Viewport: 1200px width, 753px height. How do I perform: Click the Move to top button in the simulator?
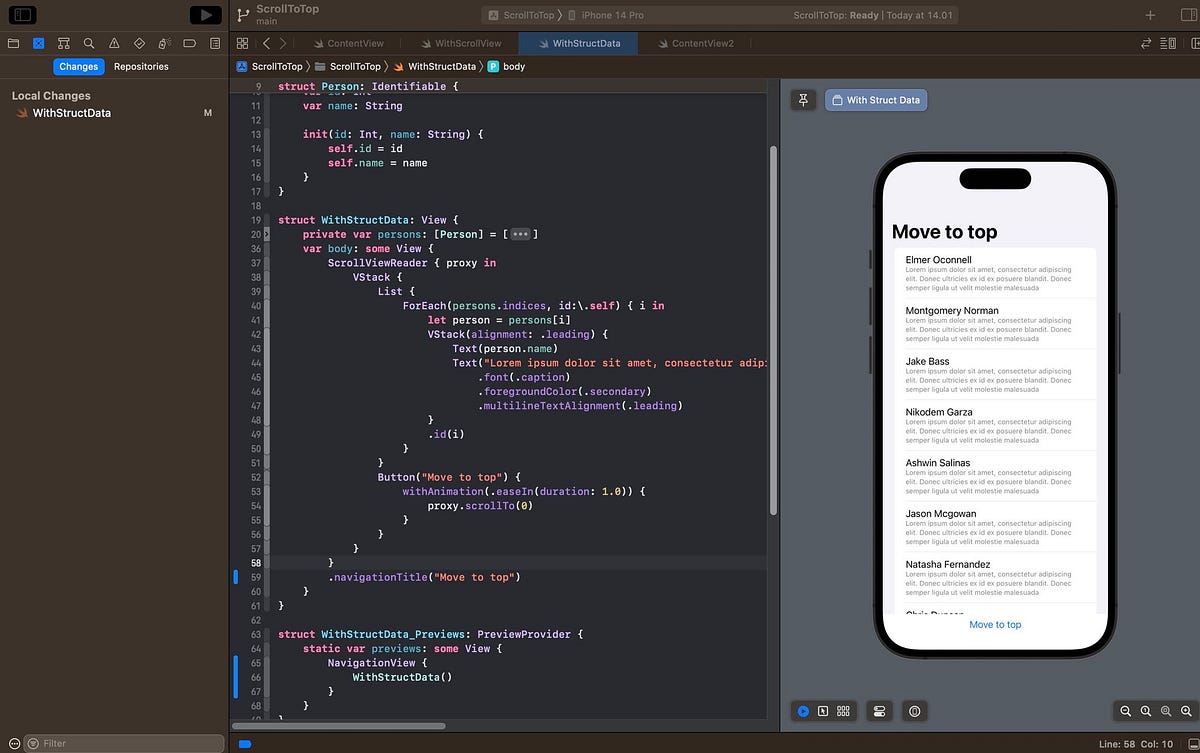[x=994, y=624]
